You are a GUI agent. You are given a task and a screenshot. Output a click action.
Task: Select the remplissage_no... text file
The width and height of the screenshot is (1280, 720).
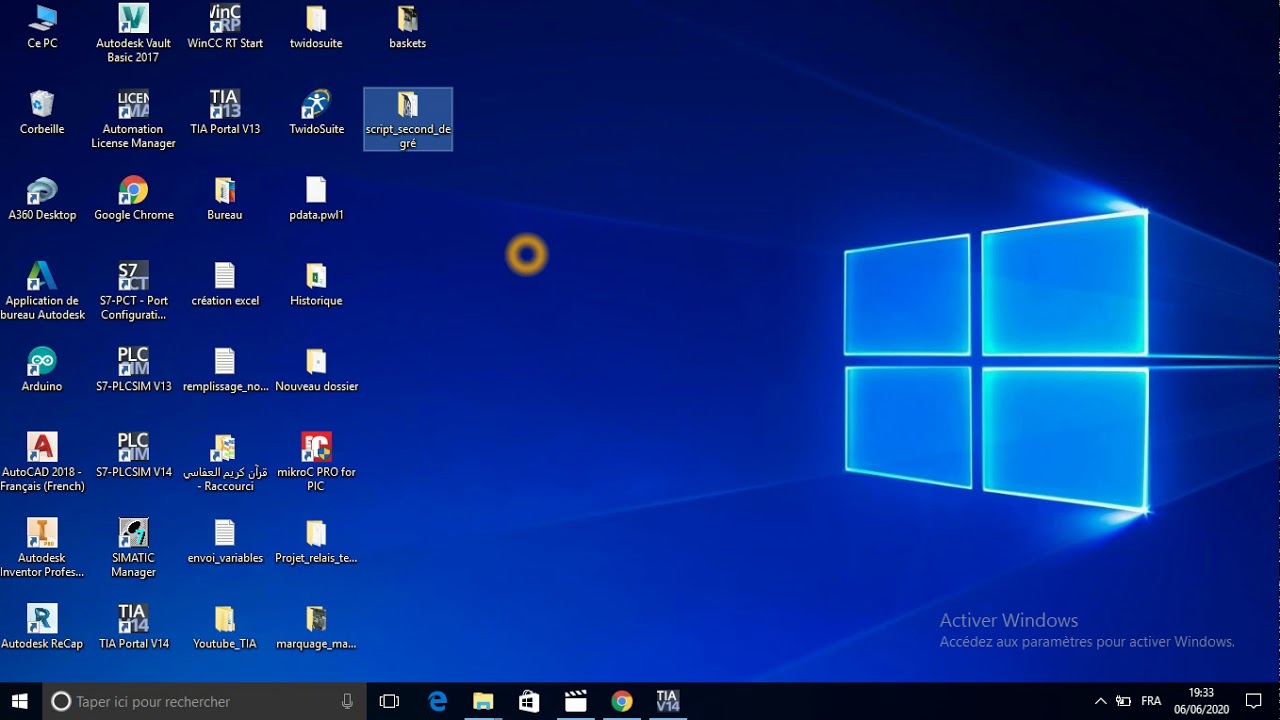225,371
